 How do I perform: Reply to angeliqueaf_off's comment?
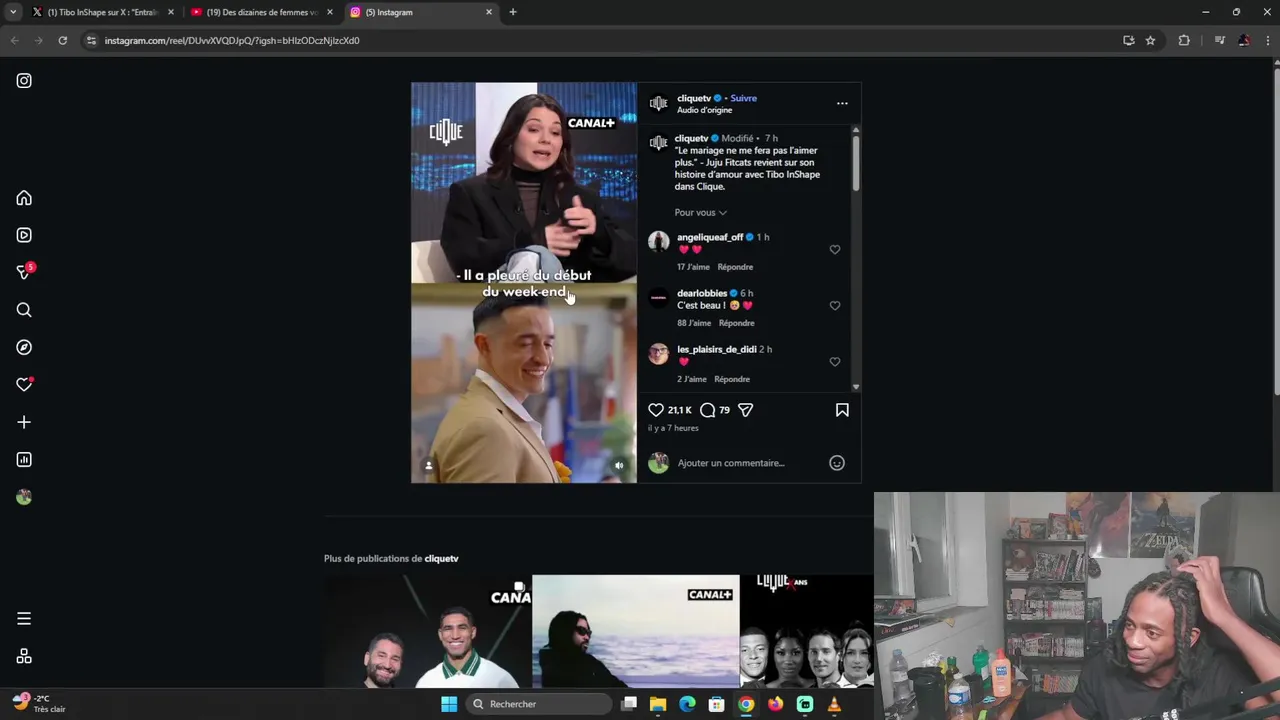pyautogui.click(x=735, y=267)
